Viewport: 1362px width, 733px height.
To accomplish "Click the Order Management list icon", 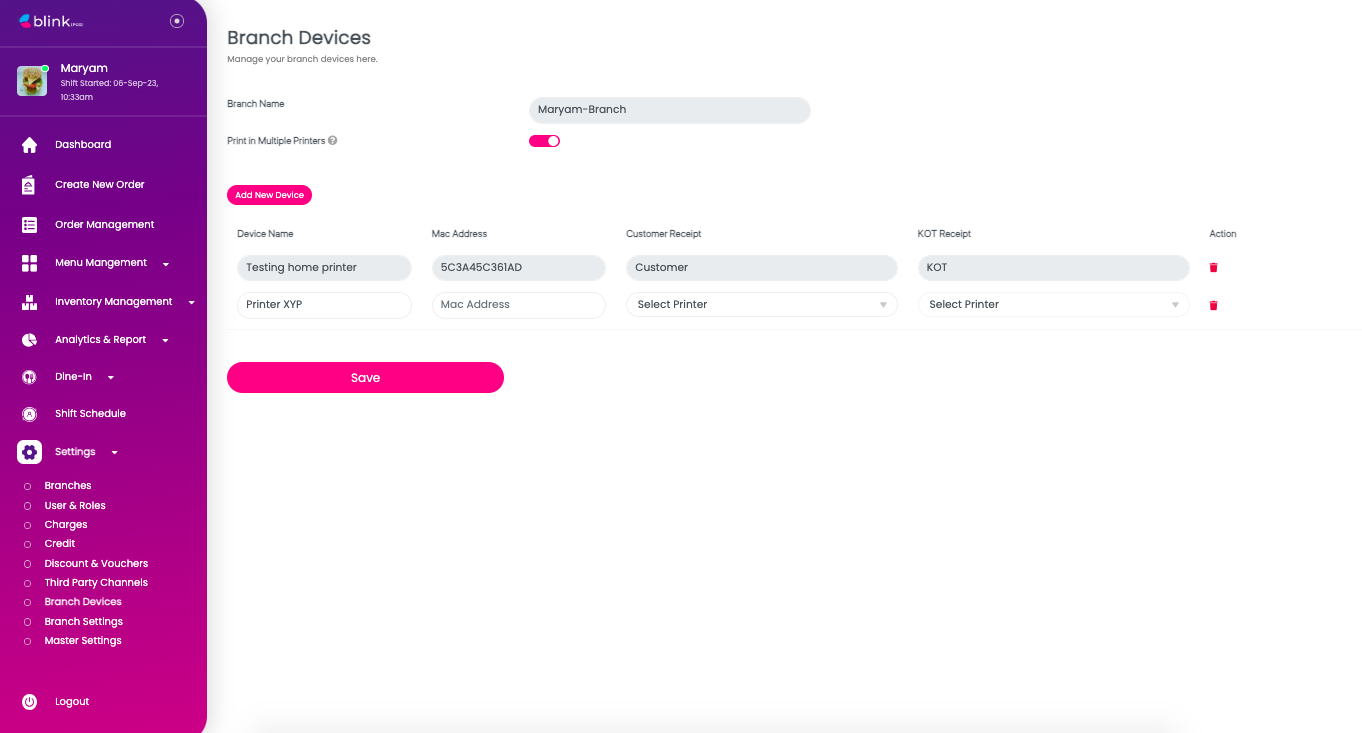I will coord(29,225).
